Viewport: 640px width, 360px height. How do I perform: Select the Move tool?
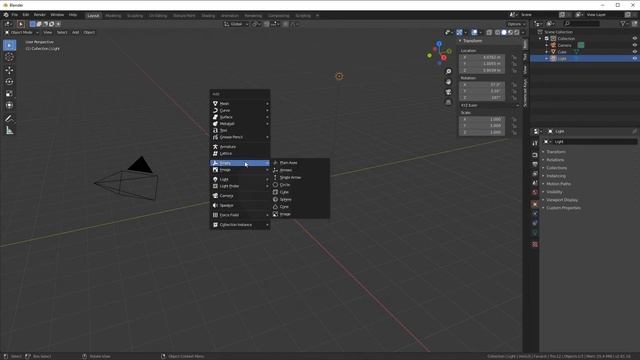pyautogui.click(x=9, y=70)
